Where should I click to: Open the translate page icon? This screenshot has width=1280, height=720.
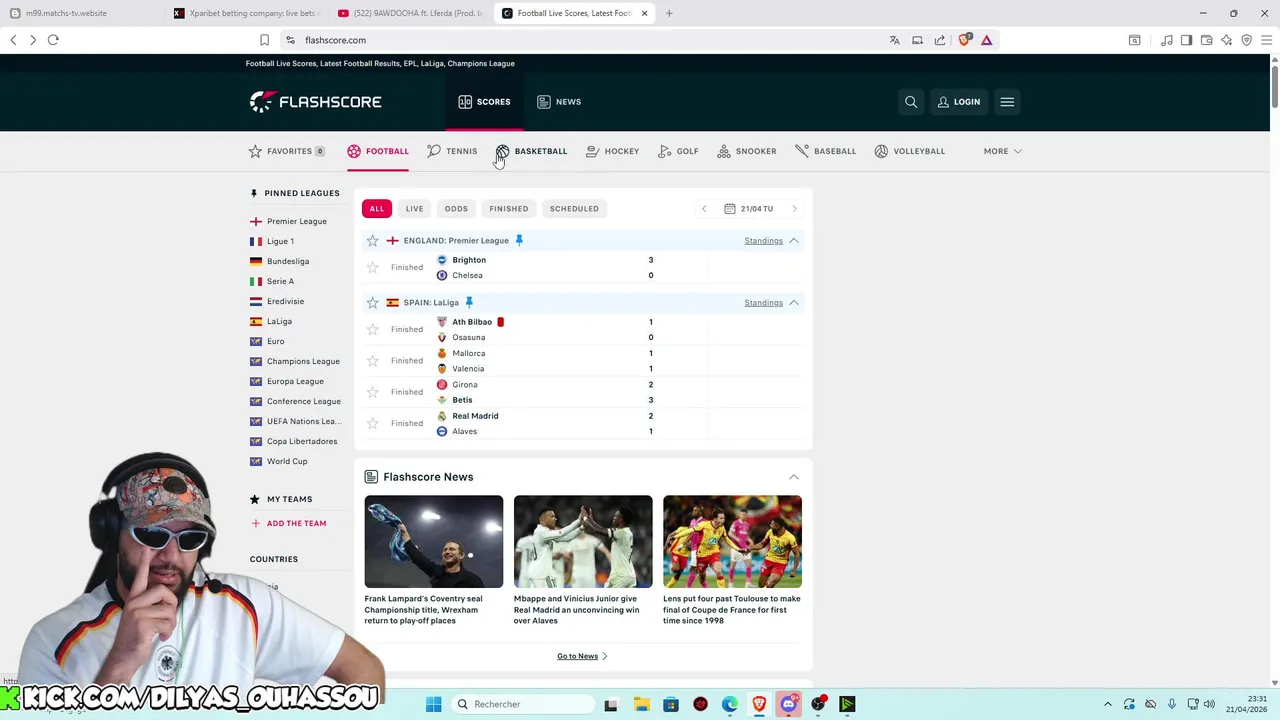click(894, 40)
